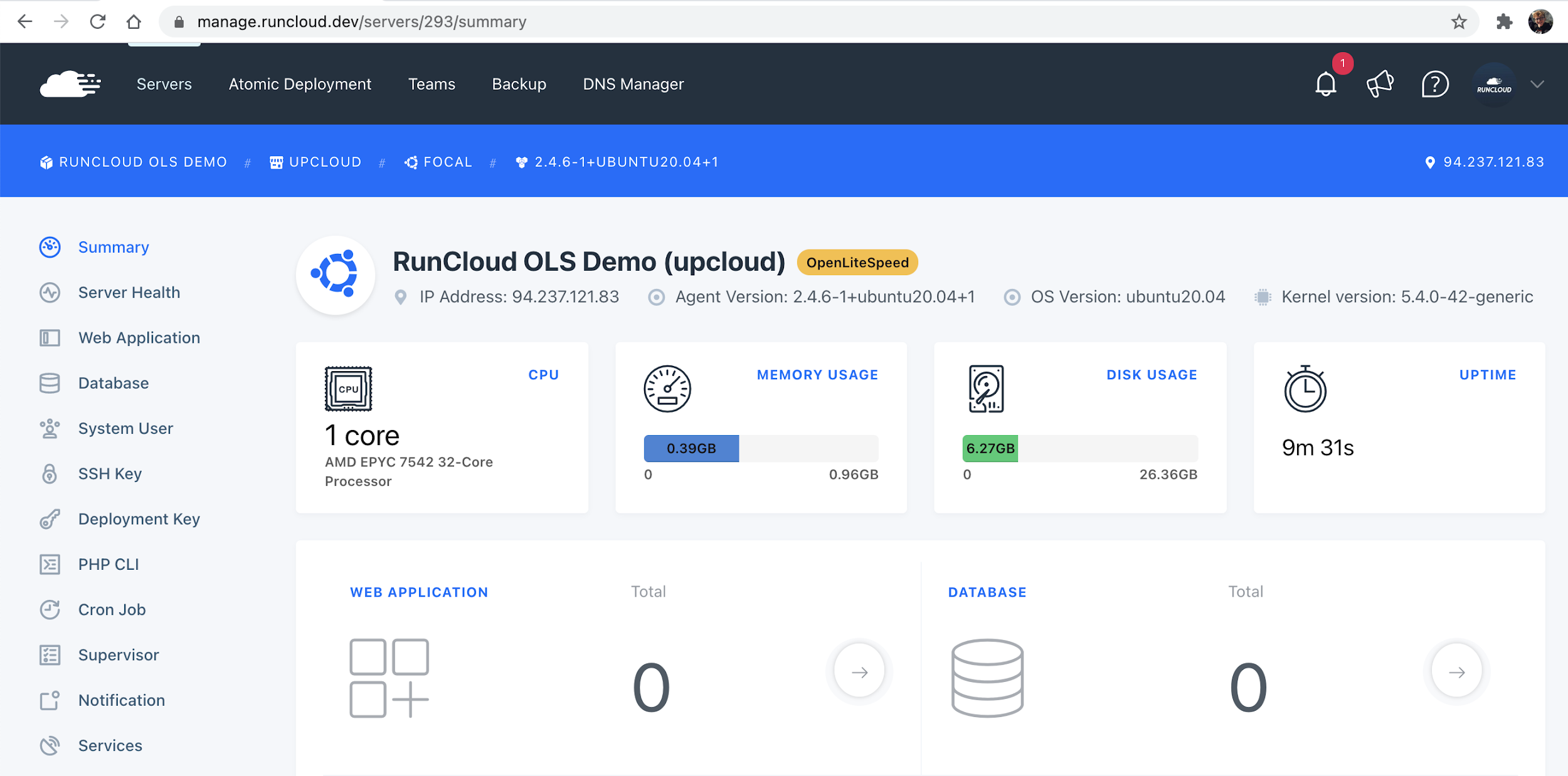Click the Database sidebar icon
1568x776 pixels.
point(50,383)
